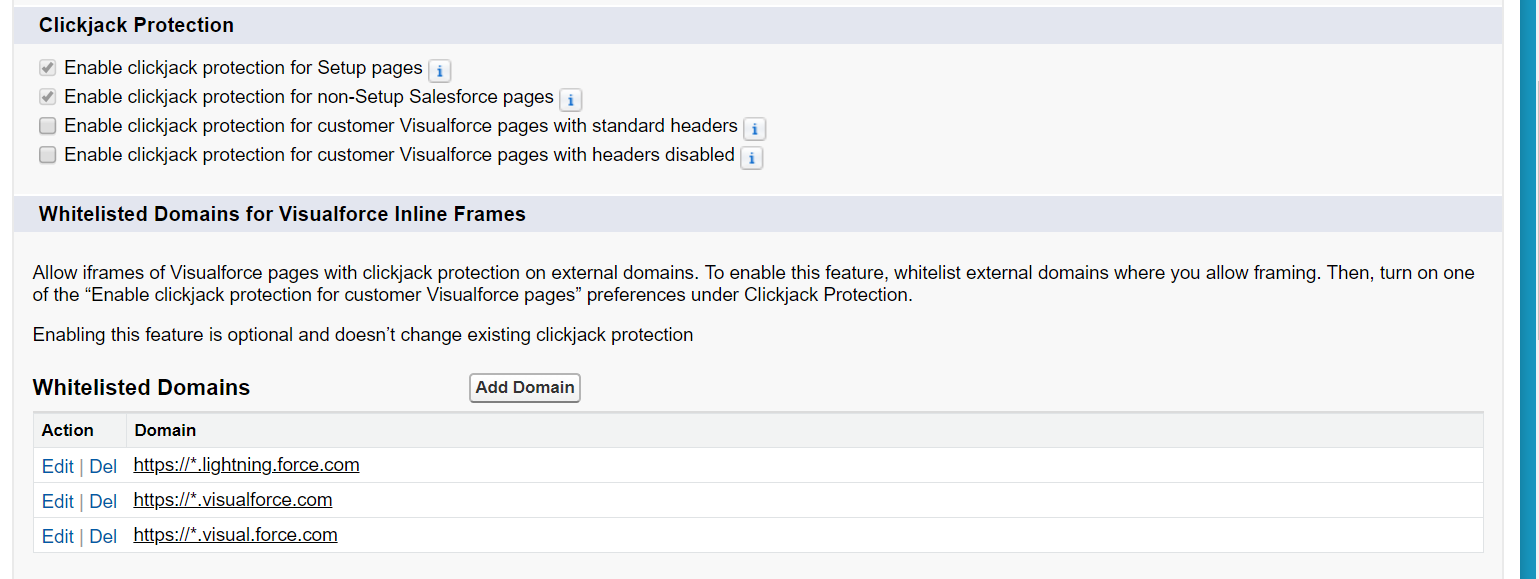Uncheck clickjack protection for Setup pages
This screenshot has height=579, width=1539.
pos(47,67)
